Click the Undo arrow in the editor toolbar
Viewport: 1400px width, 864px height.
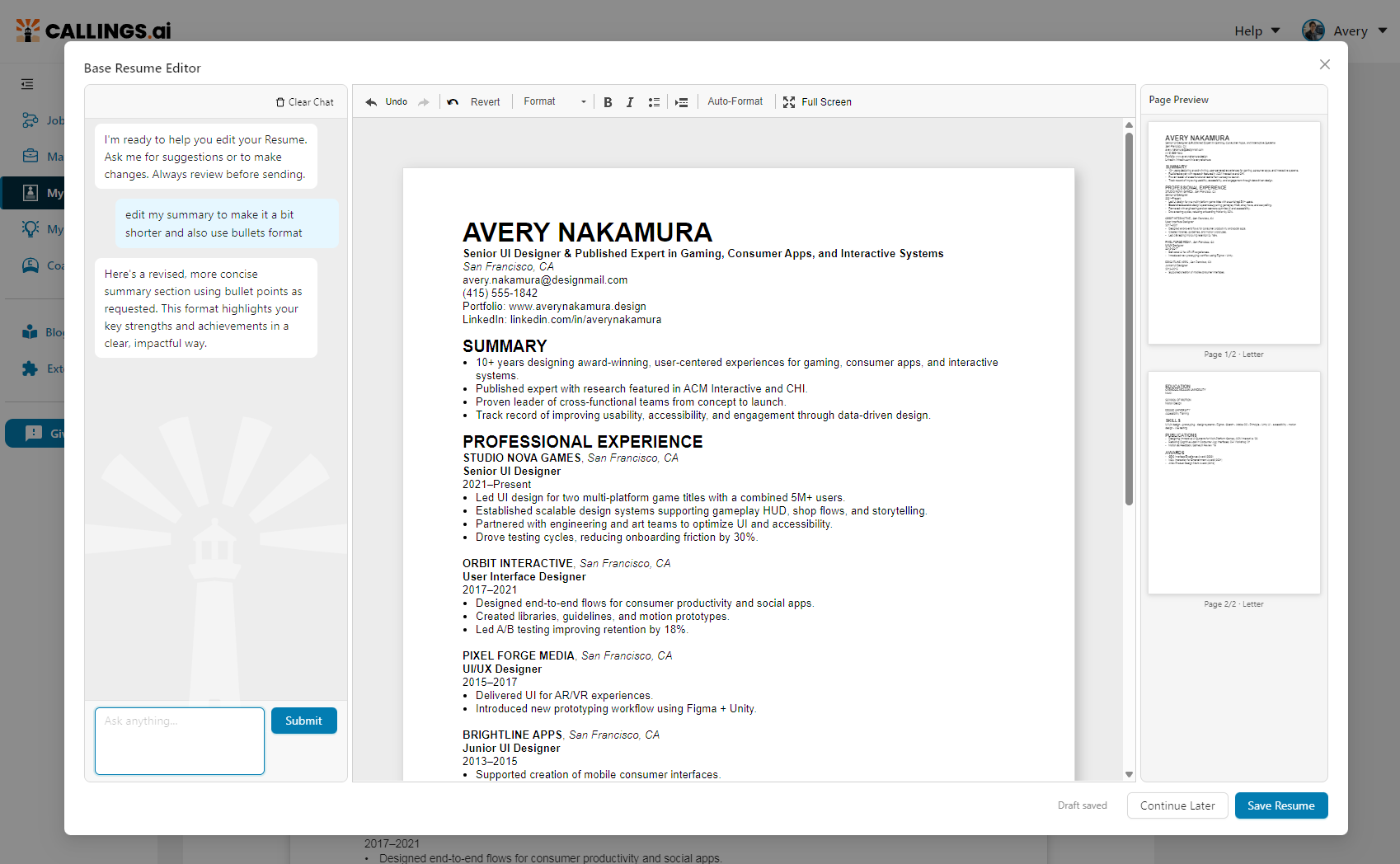370,101
